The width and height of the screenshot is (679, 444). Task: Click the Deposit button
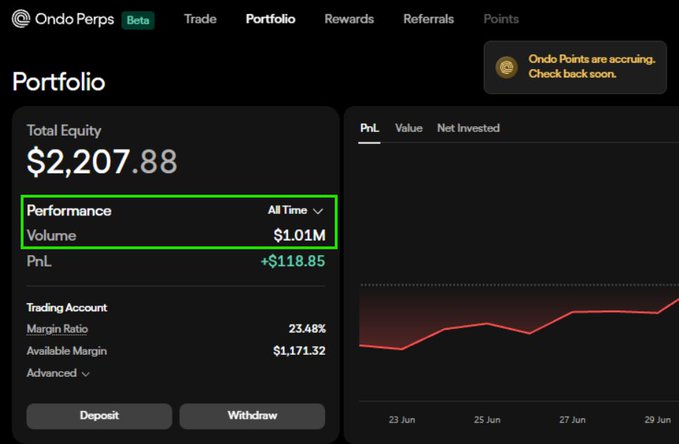tap(99, 416)
